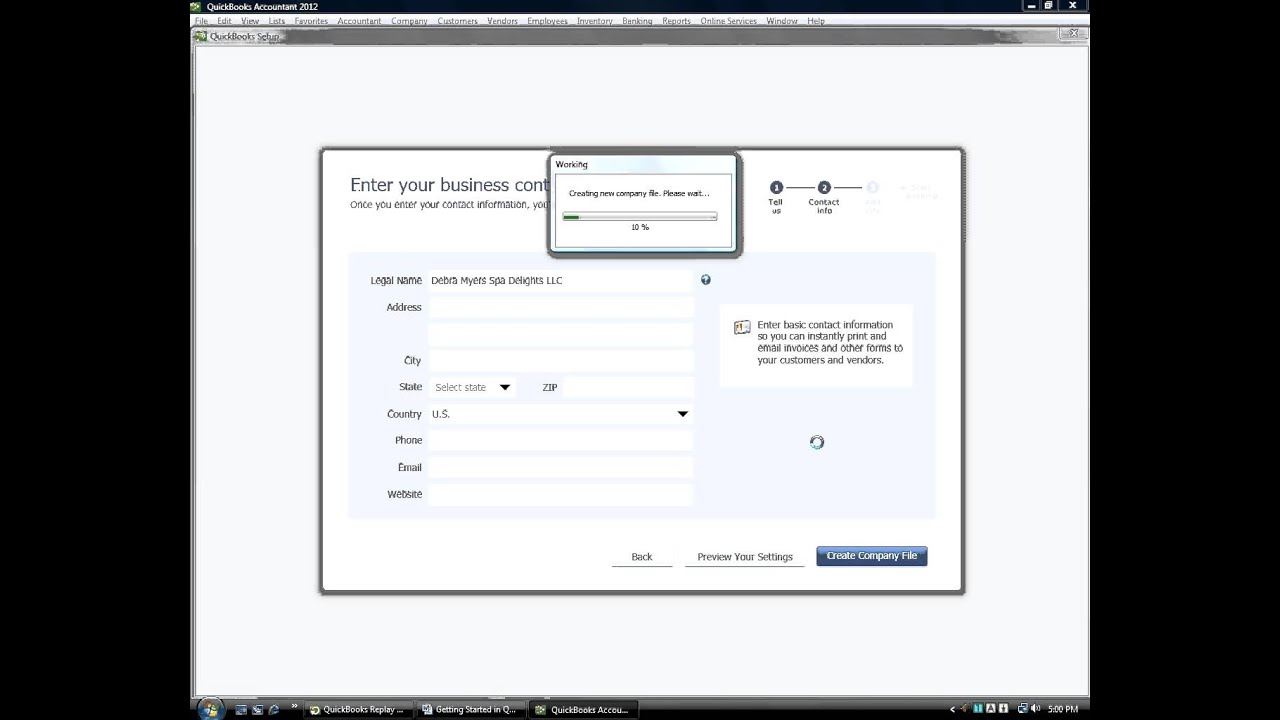
Task: Close the QuickBooks Setup window
Action: point(1074,33)
